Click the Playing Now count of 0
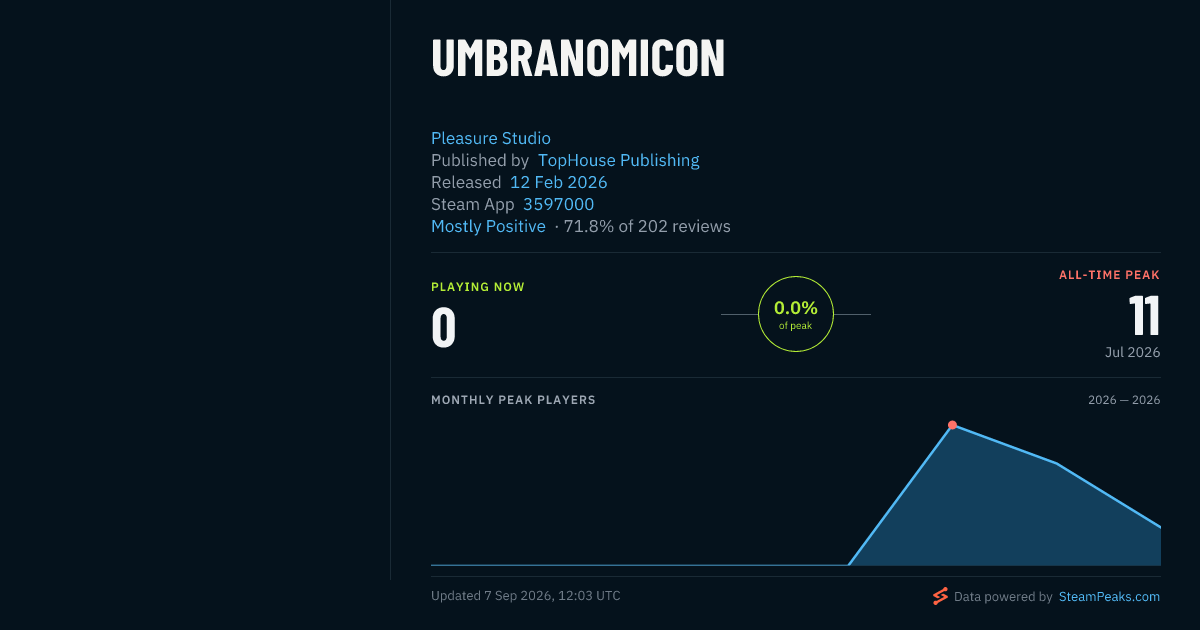Screen dimensions: 1200x630 [x=444, y=328]
